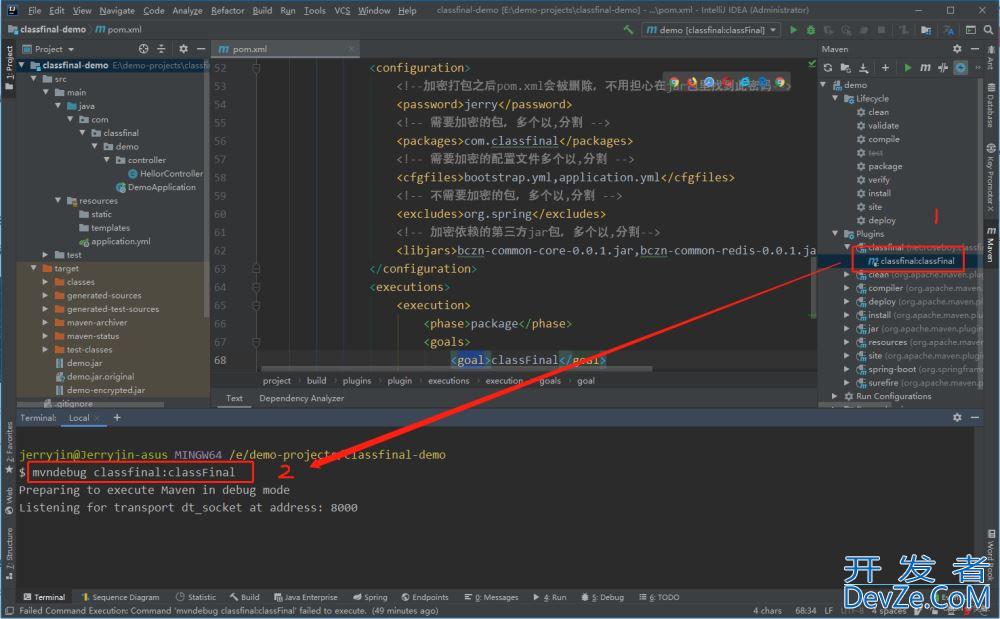1000x619 pixels.
Task: Switch to Dependency Analyzer tab
Action: 302,398
